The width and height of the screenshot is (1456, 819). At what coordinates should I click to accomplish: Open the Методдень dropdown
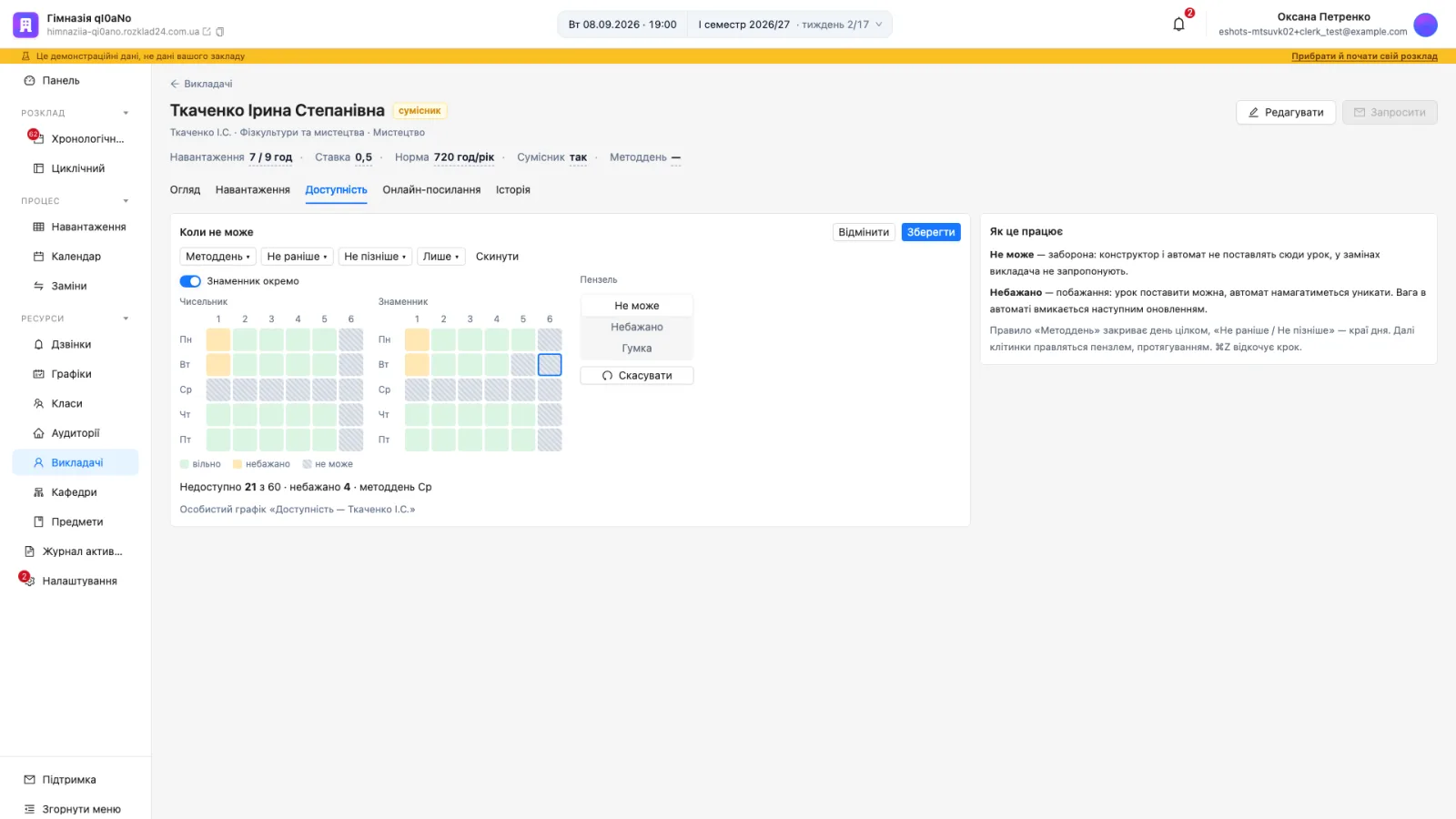tap(217, 257)
